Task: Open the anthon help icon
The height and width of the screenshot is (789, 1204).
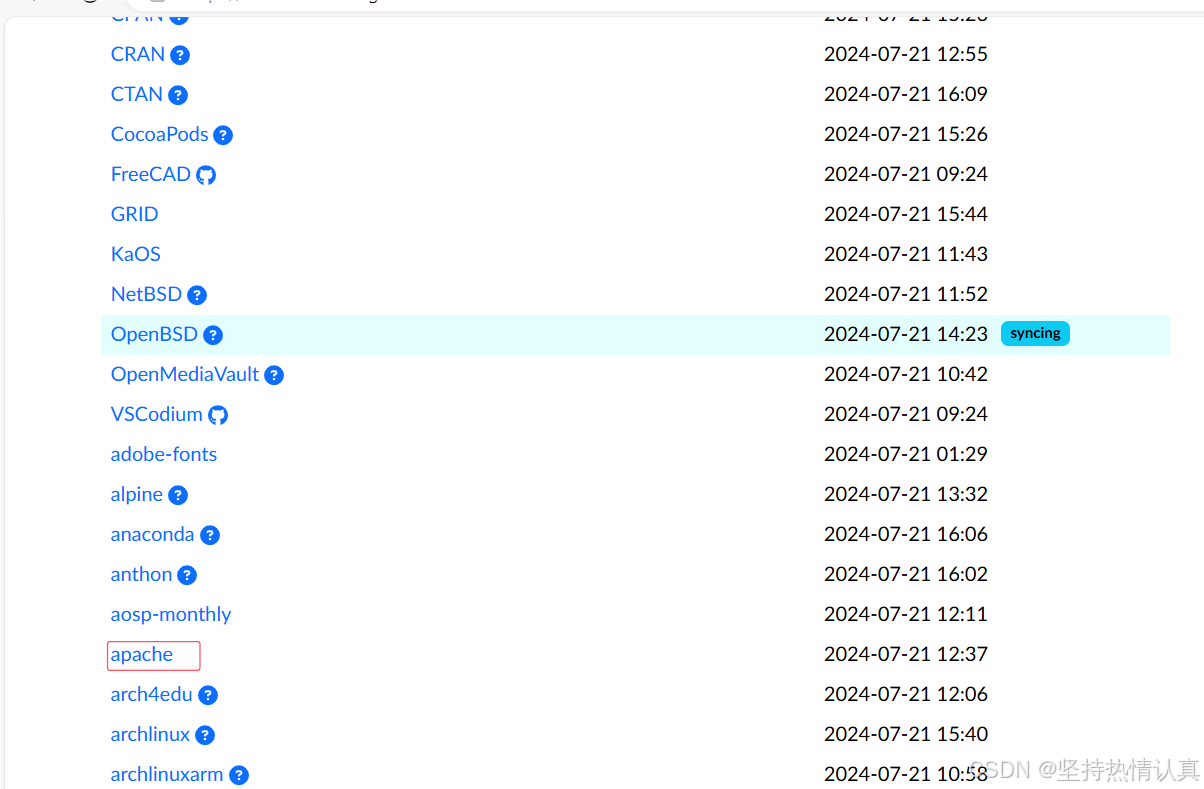Action: pyautogui.click(x=187, y=575)
